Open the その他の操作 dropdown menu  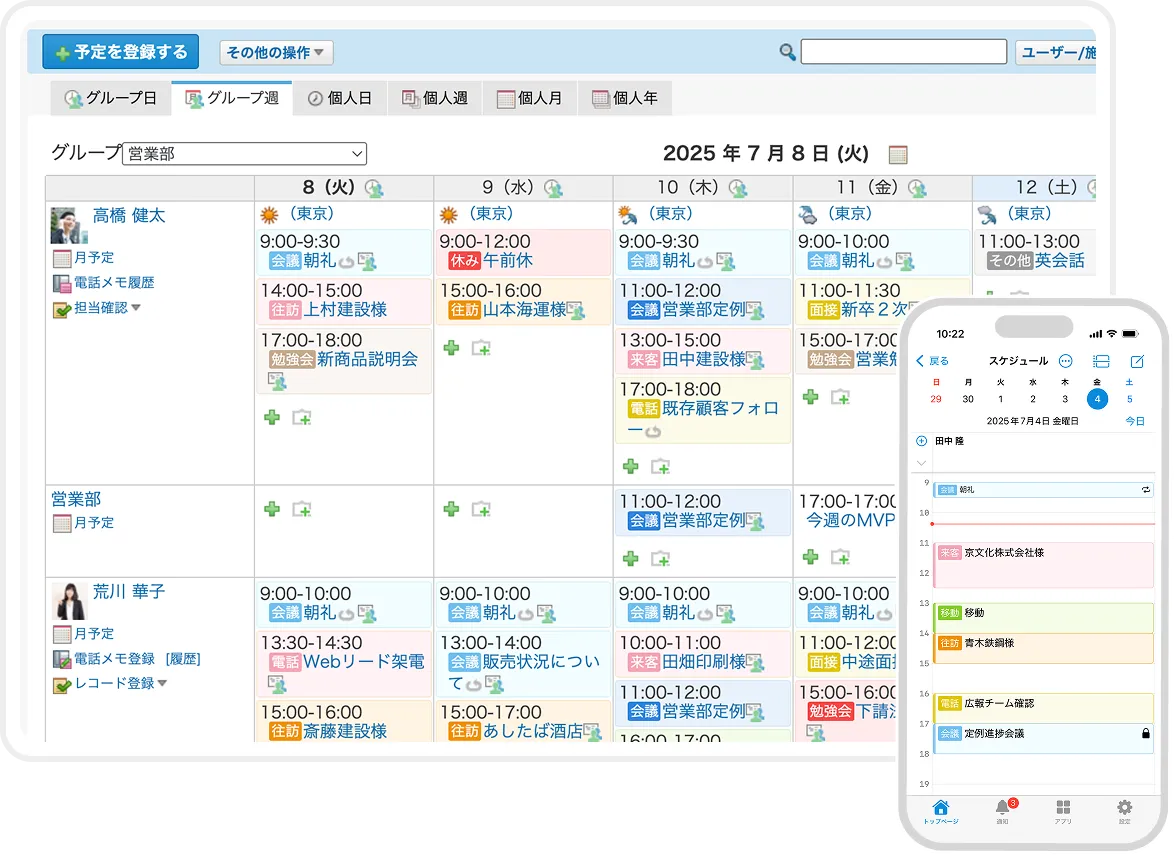276,53
